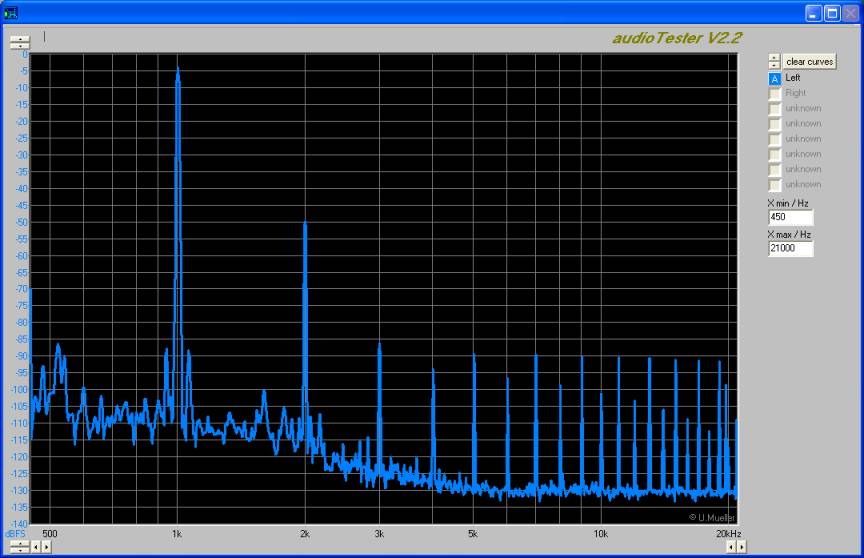Click the left arrow below the 20kHz label
This screenshot has width=864, height=558.
[731, 547]
